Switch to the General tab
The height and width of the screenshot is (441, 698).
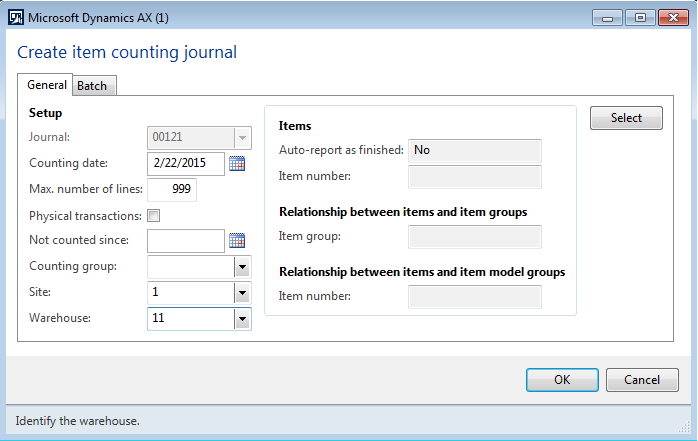[46, 85]
